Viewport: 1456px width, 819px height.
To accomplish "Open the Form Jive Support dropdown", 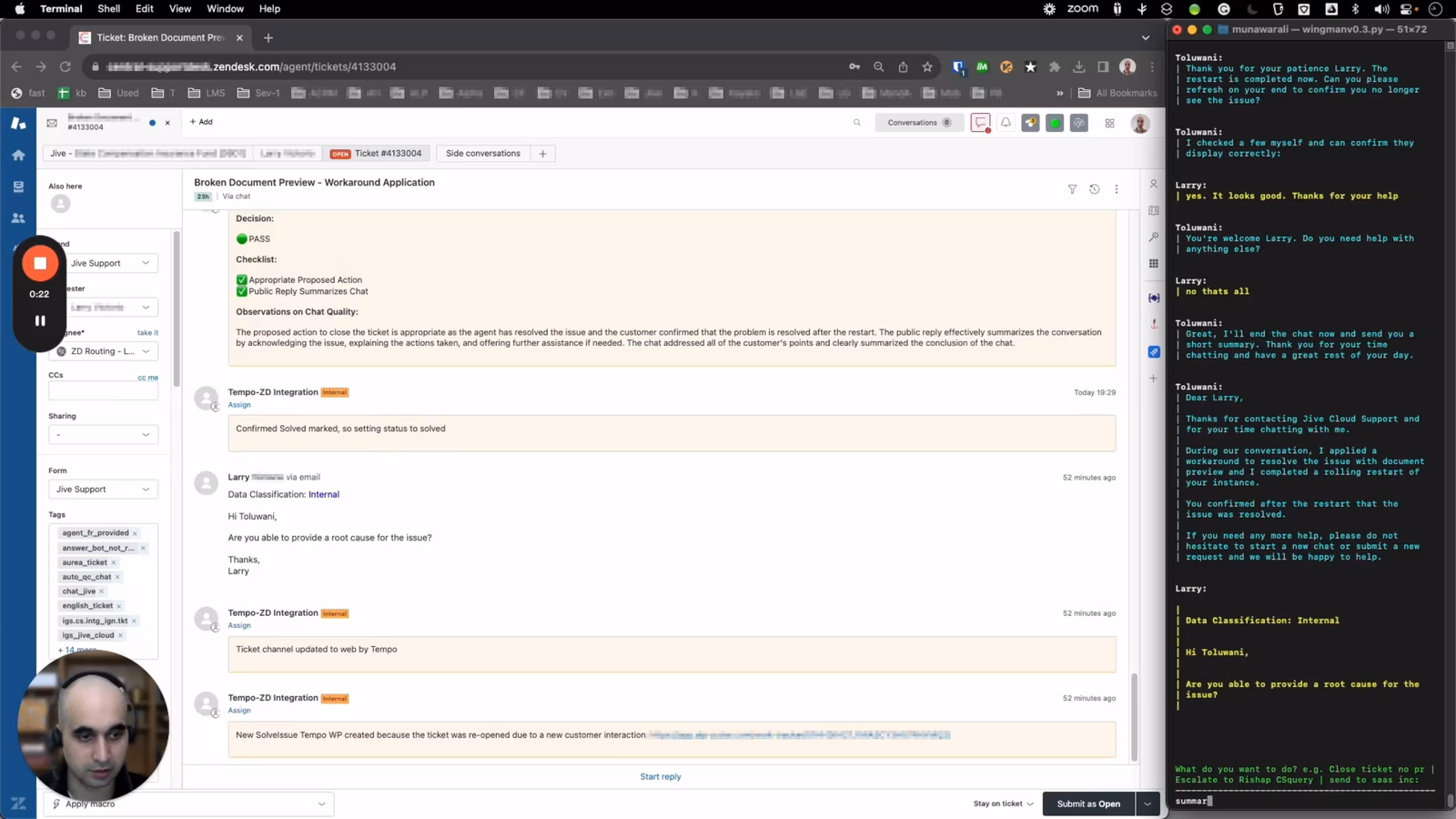I will point(103,490).
